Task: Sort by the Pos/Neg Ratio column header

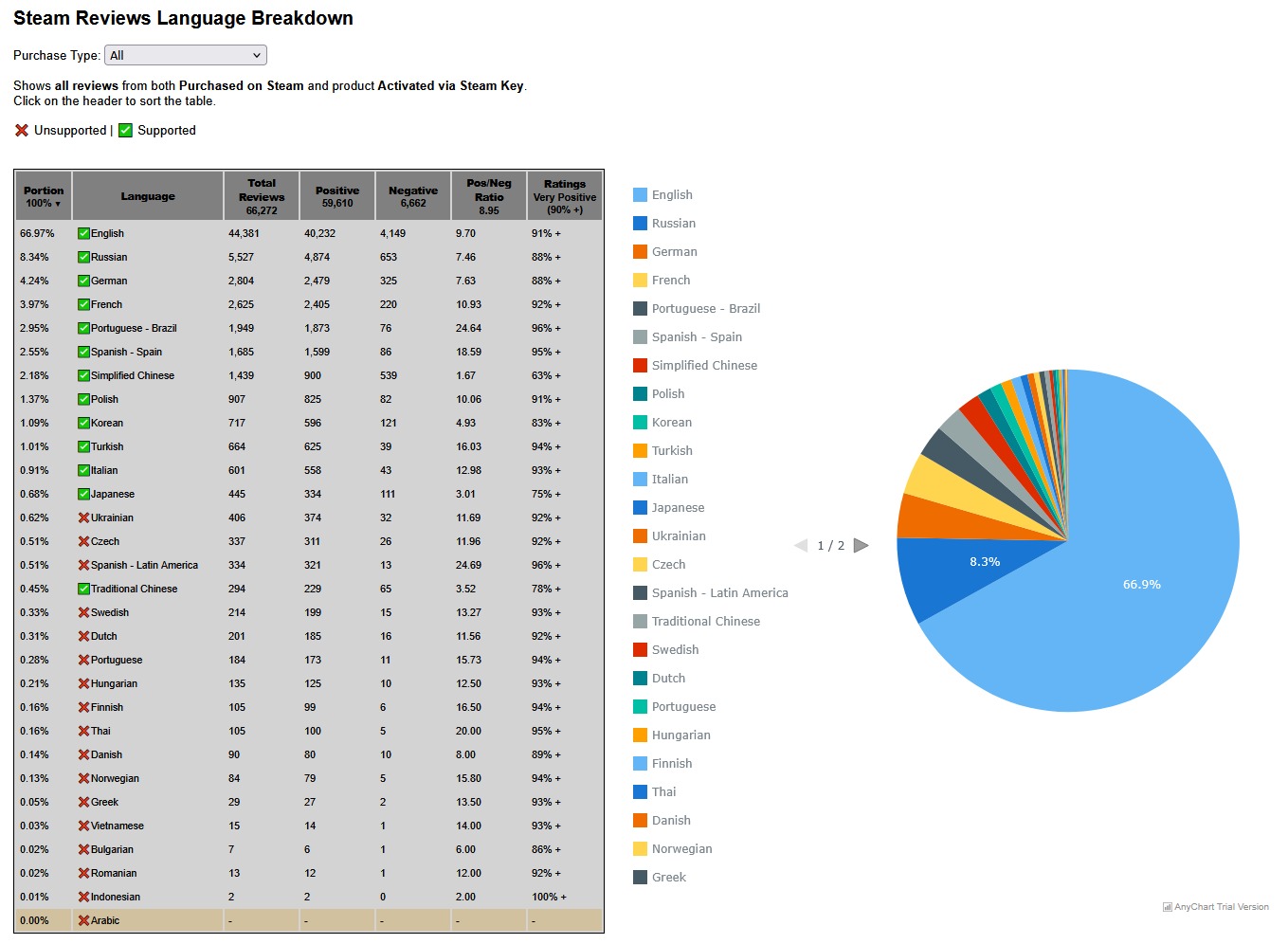Action: (489, 196)
